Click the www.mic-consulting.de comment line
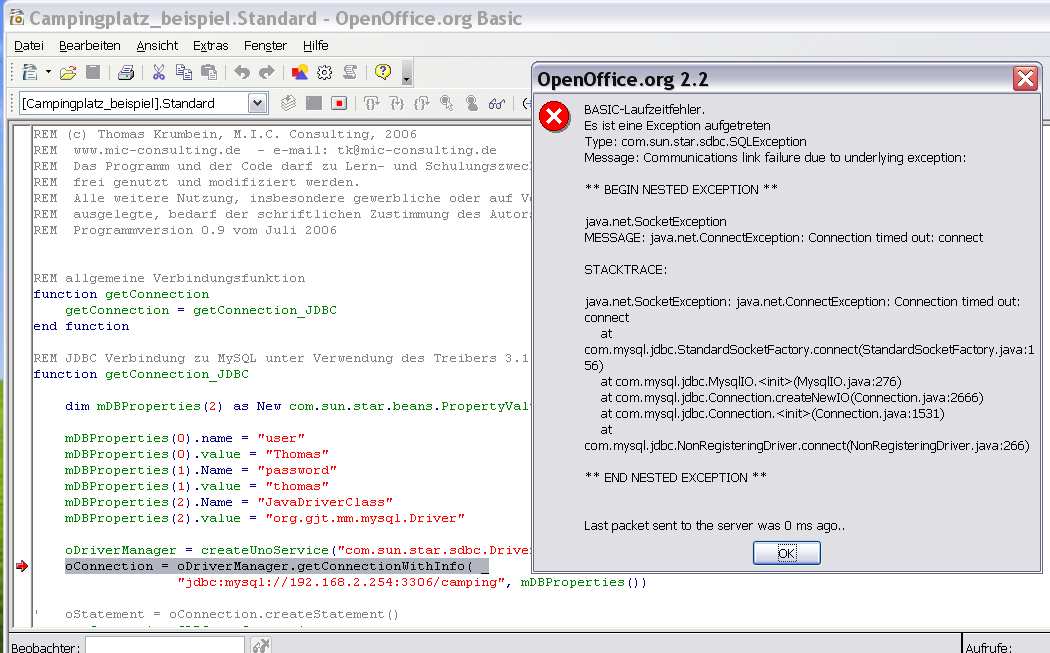Screen dimensions: 1050x653 (265, 150)
